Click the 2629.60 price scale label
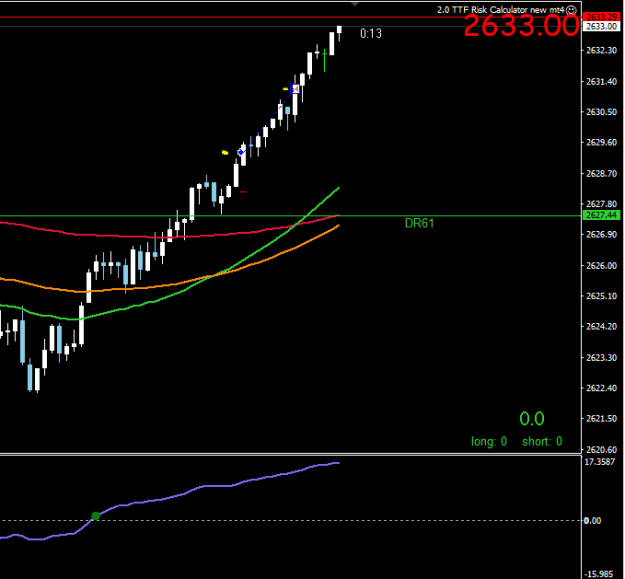Screen dimensions: 625x579 601,142
